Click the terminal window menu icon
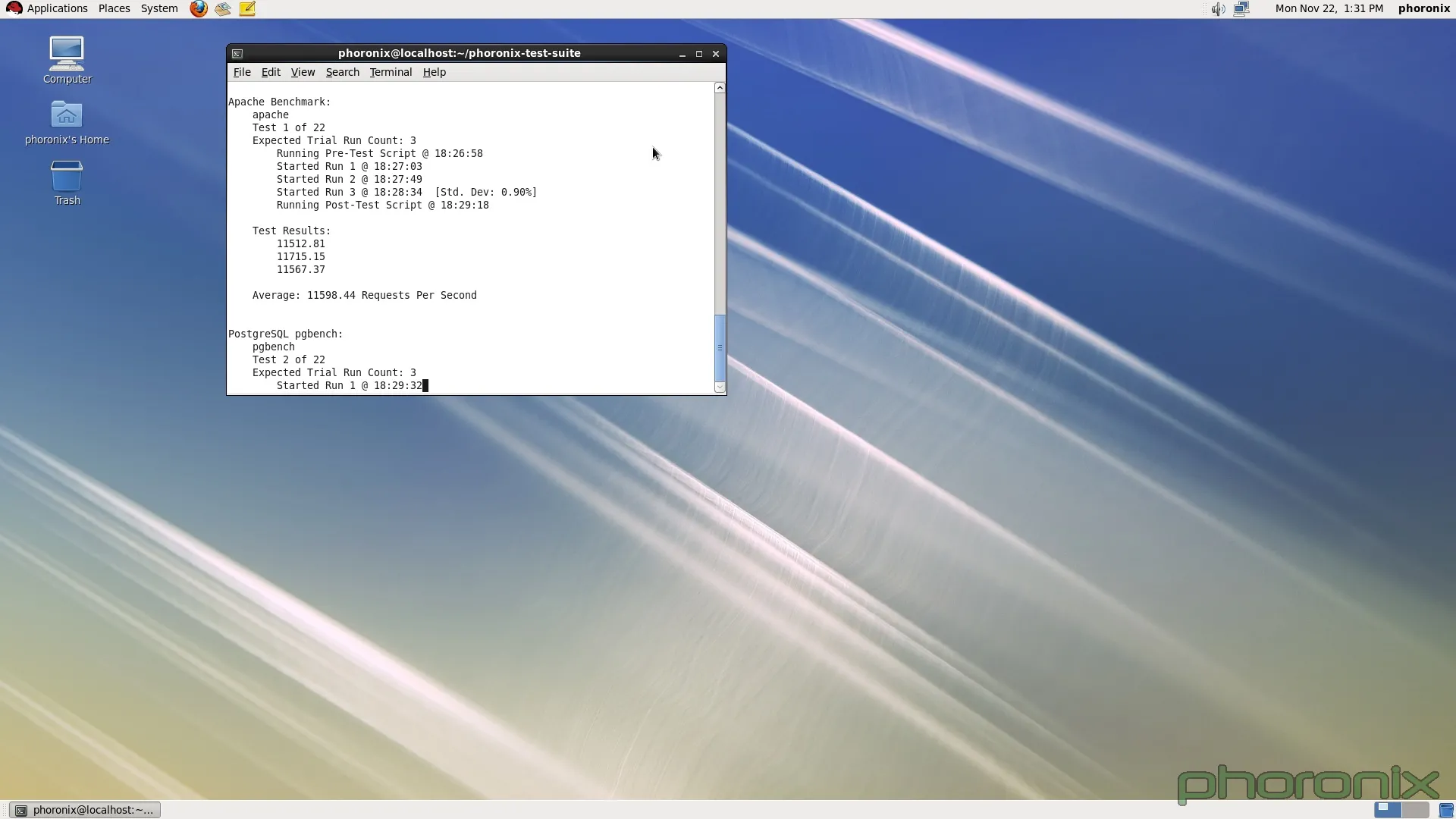Viewport: 1456px width, 819px height. click(x=237, y=54)
